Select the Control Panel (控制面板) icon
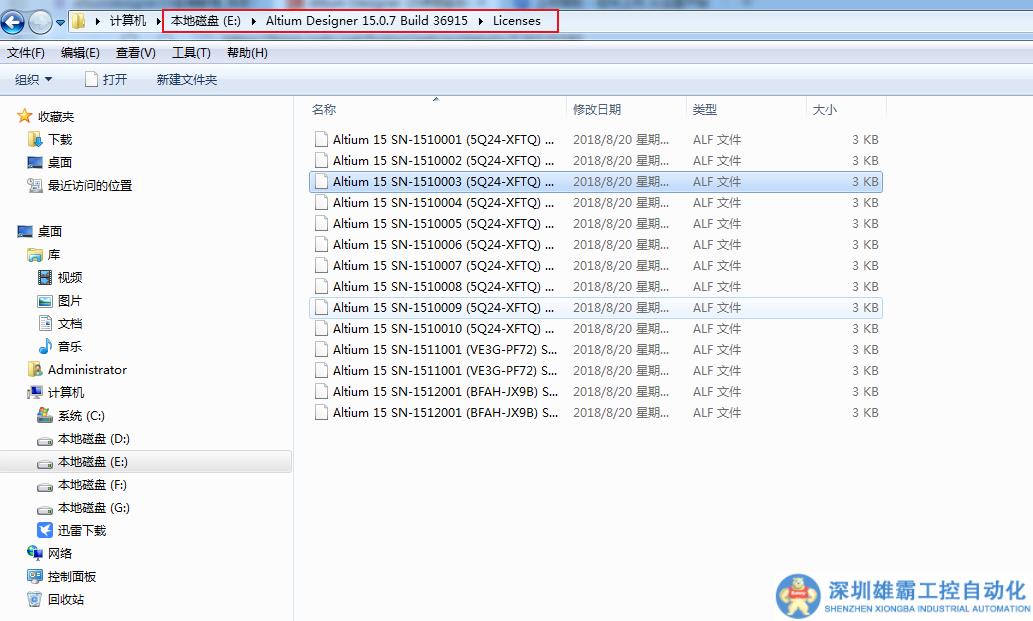The width and height of the screenshot is (1033, 621). coord(36,577)
